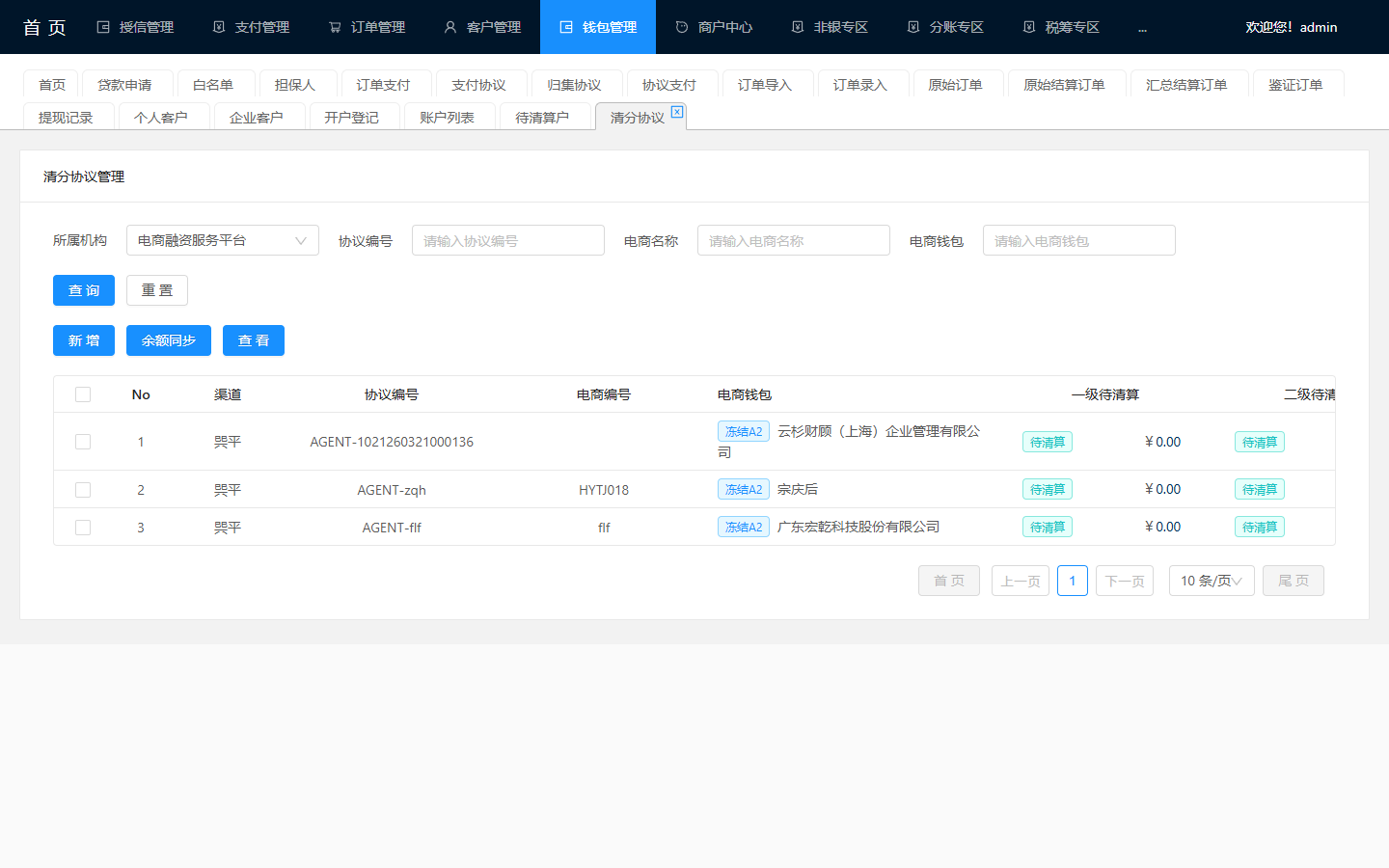
Task: Click the 商户中心 menu icon
Action: coord(682,27)
